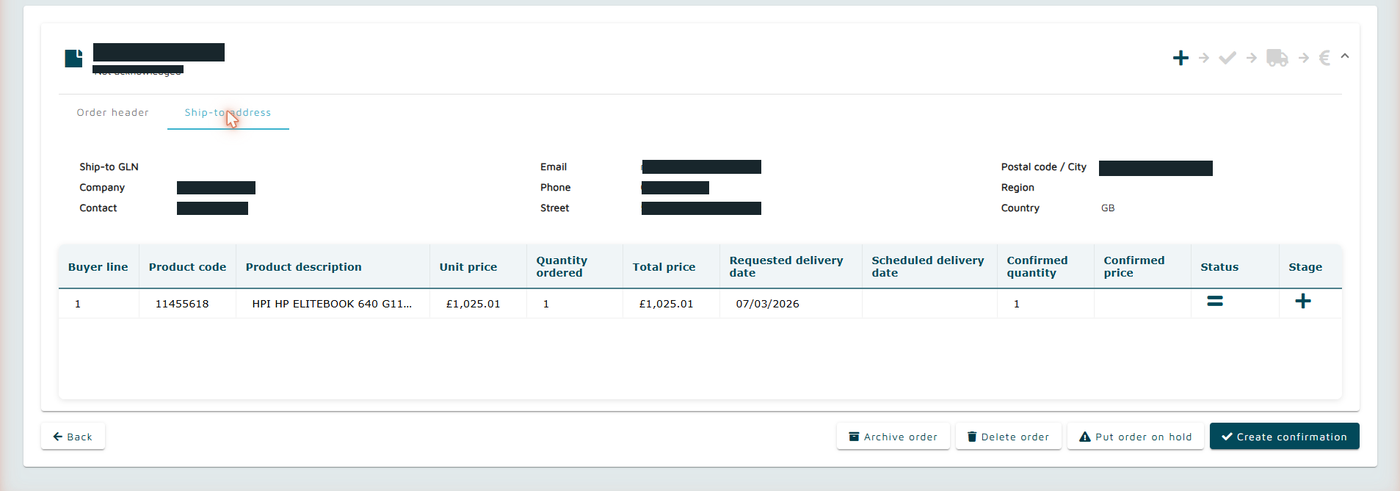Switch to the Order header tab

(113, 113)
